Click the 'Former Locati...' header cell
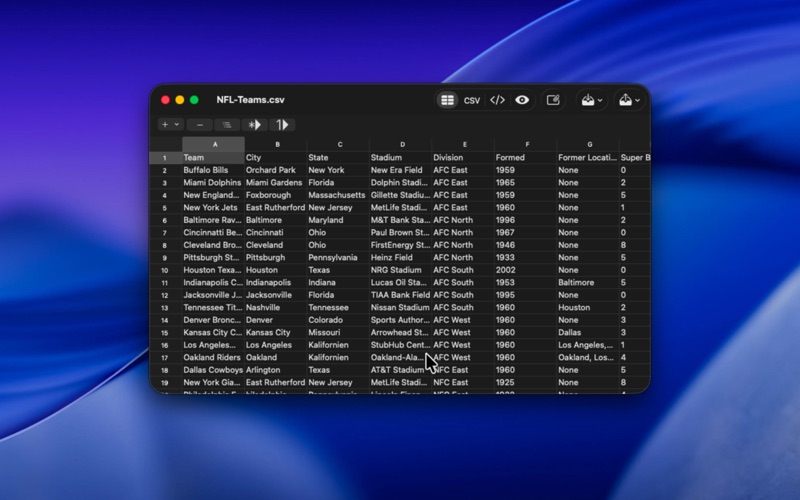 tap(588, 158)
